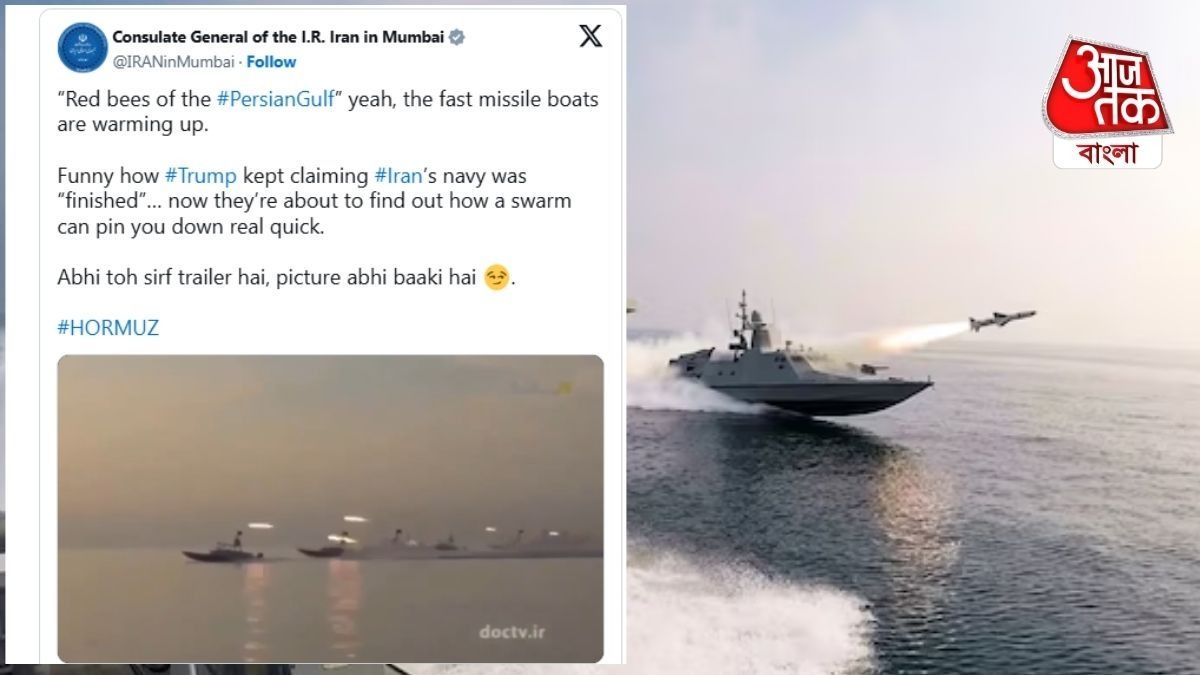Open the @IRANinMumbai handle
Screen dimensions: 1200x675
point(173,62)
